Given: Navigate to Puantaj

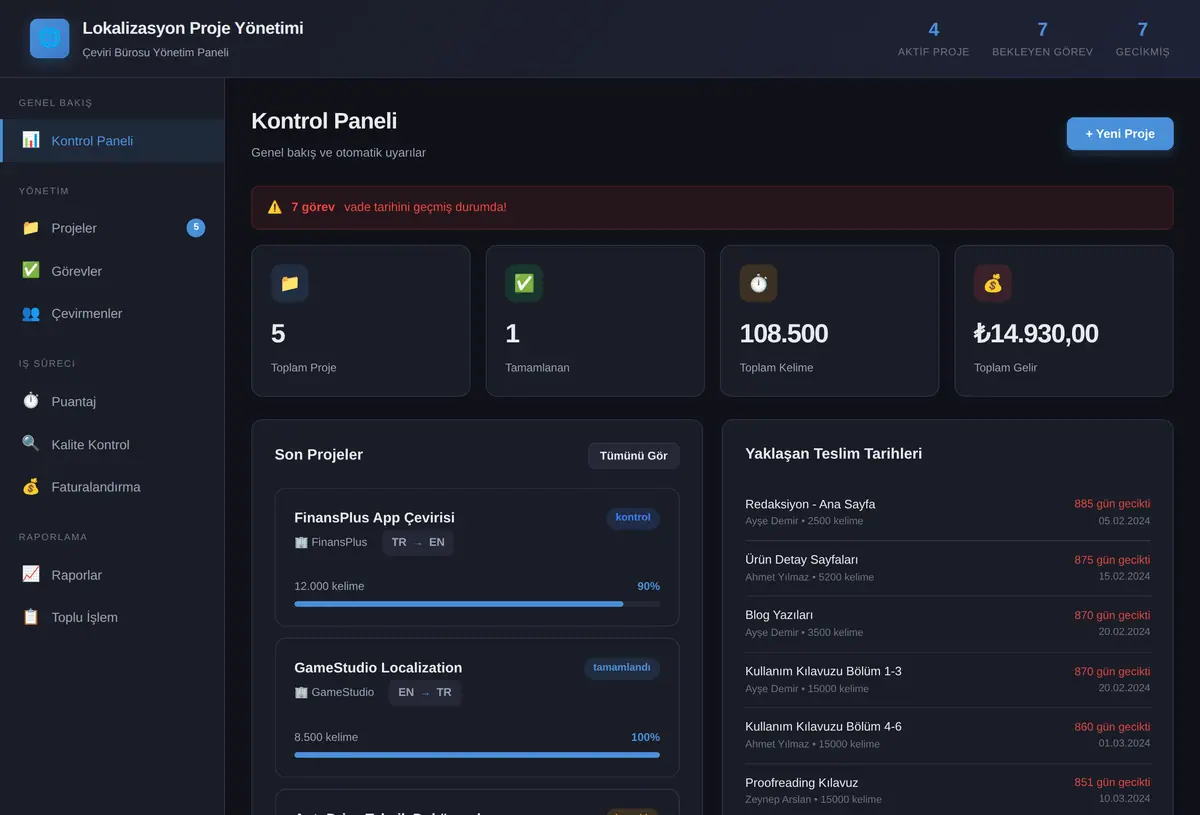Looking at the screenshot, I should [x=112, y=401].
